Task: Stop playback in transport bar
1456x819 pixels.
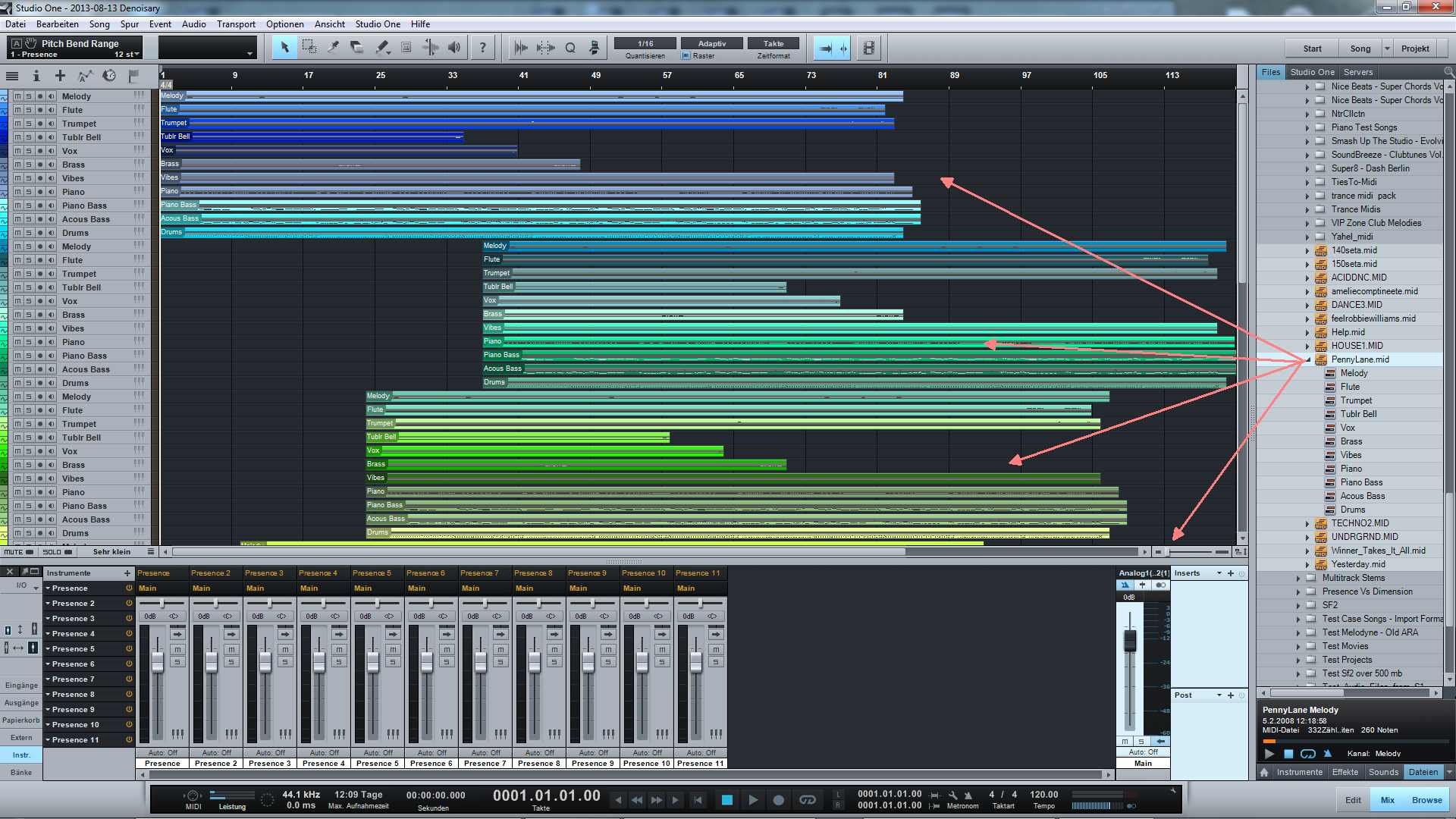Action: point(726,800)
